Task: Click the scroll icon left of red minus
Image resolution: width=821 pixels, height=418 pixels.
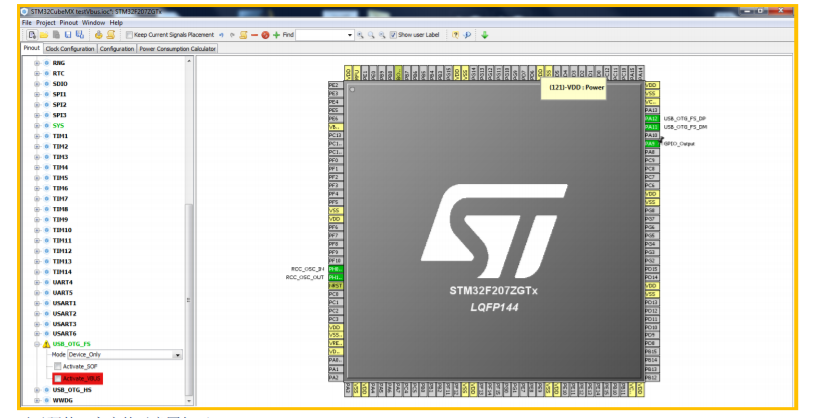Action: tap(243, 35)
